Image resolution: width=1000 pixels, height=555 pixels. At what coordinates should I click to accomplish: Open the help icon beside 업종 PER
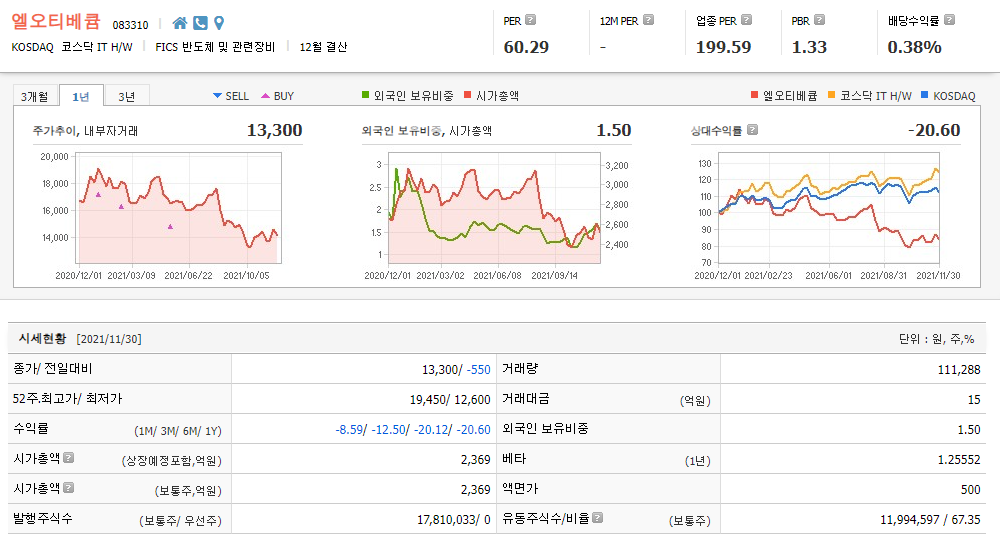coord(747,20)
